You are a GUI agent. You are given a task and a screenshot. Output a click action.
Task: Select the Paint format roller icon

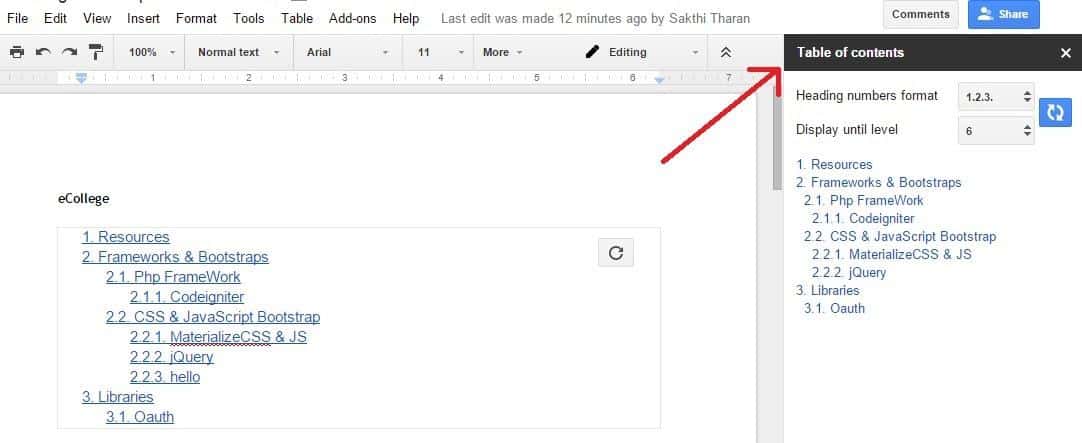click(96, 52)
